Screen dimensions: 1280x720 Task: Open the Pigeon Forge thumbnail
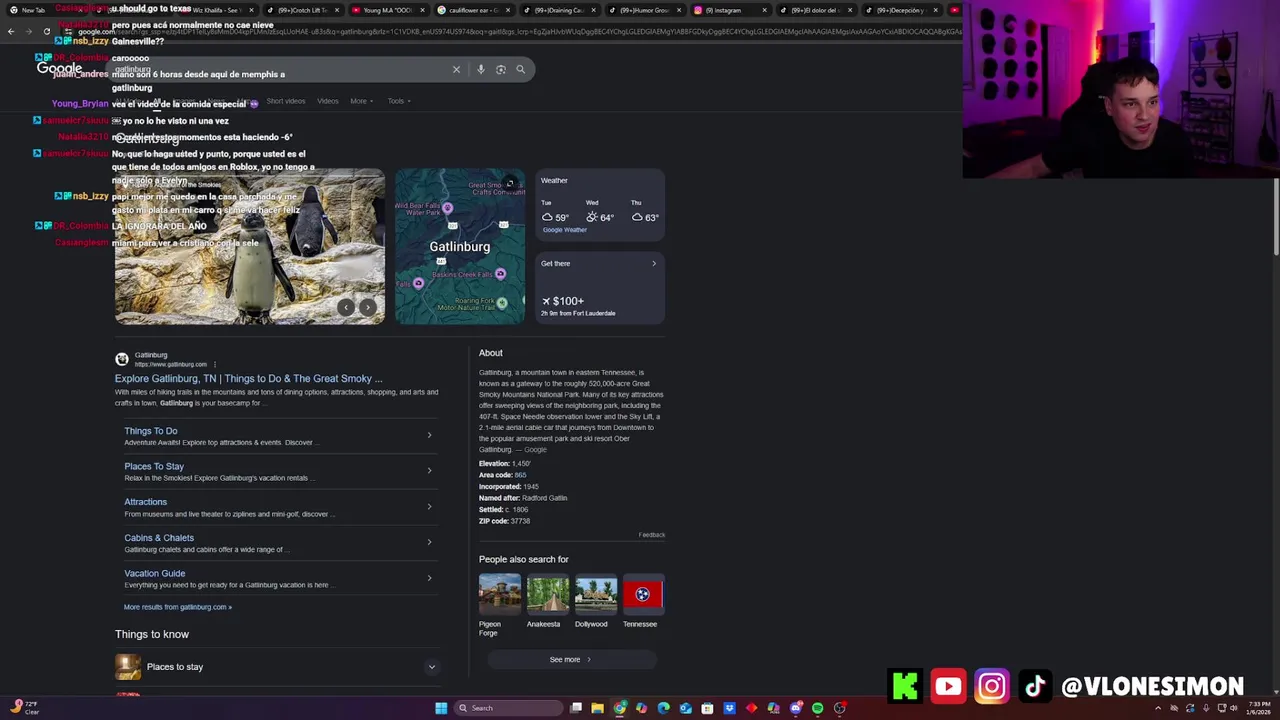pyautogui.click(x=499, y=594)
